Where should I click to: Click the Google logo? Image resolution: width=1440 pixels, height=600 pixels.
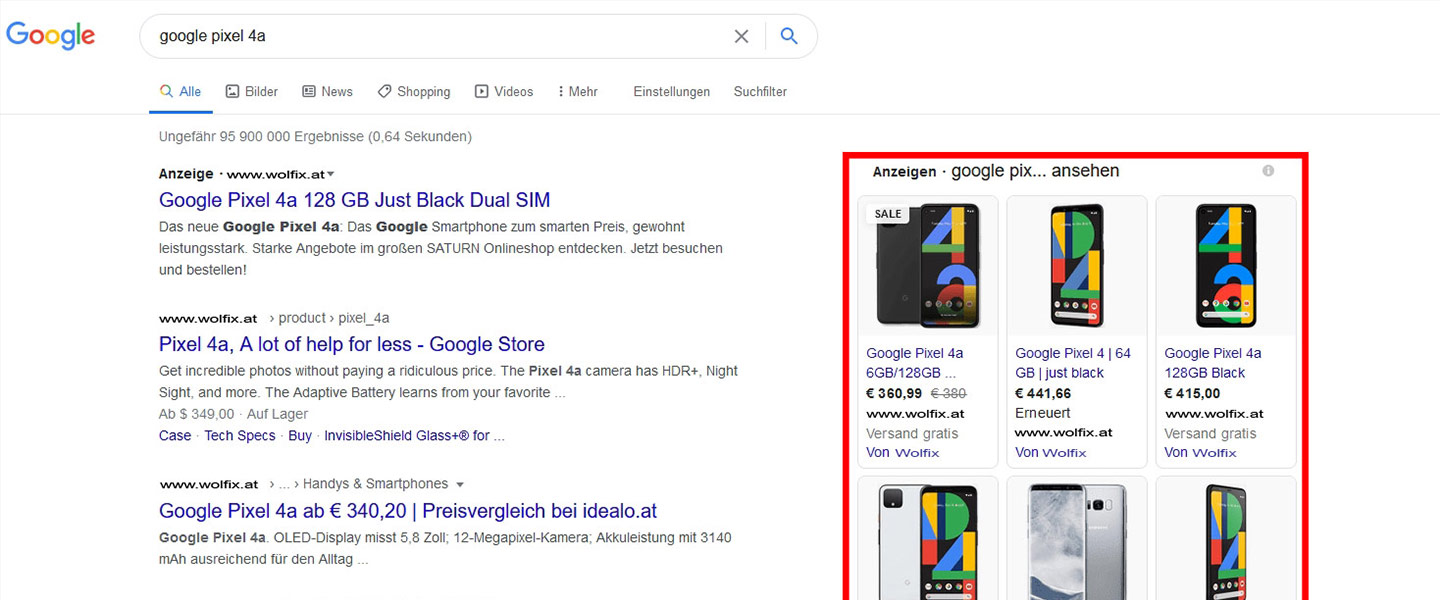click(50, 36)
